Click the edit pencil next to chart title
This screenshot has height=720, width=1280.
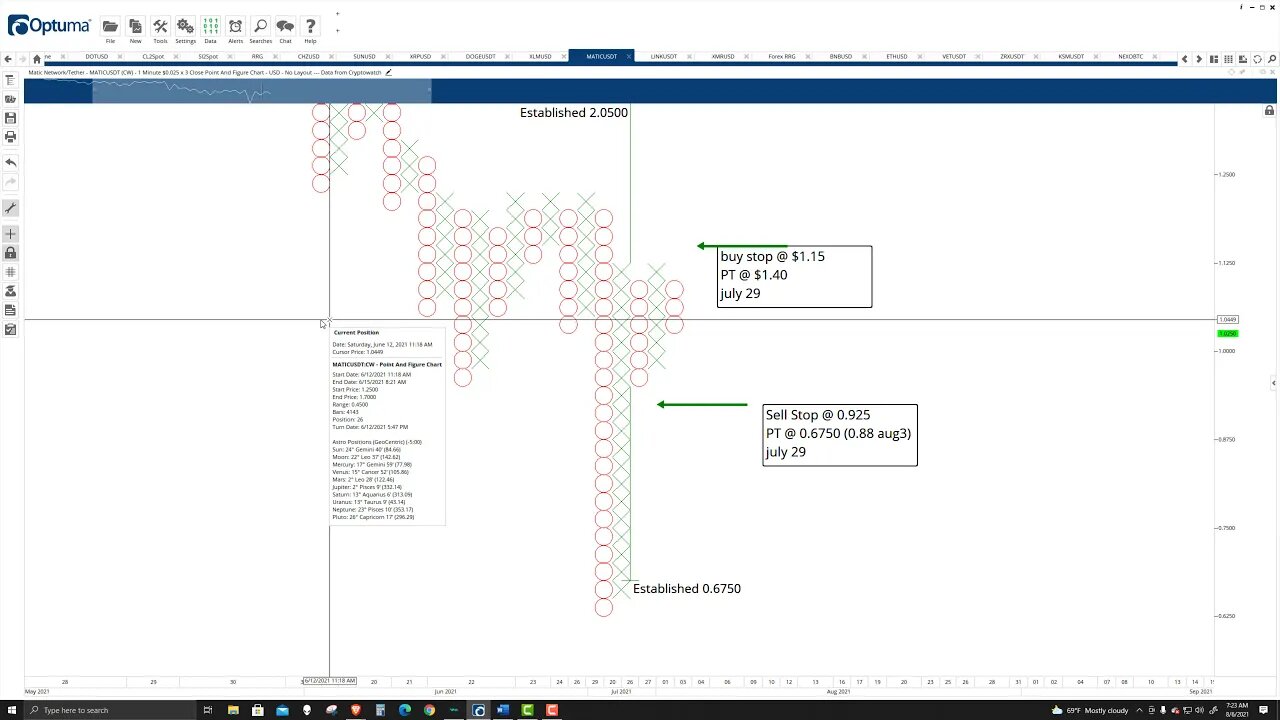[389, 72]
